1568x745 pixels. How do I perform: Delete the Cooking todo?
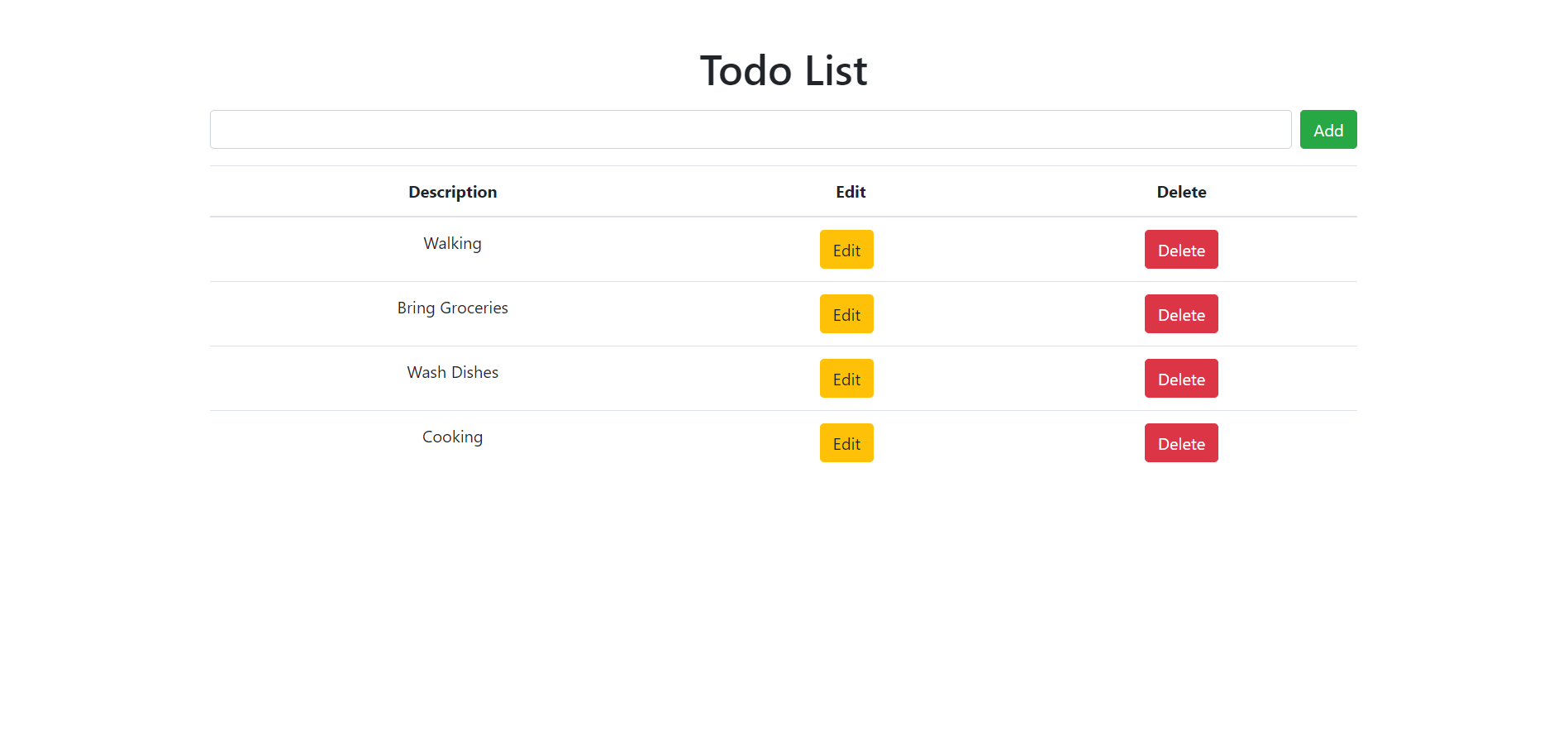pos(1180,443)
